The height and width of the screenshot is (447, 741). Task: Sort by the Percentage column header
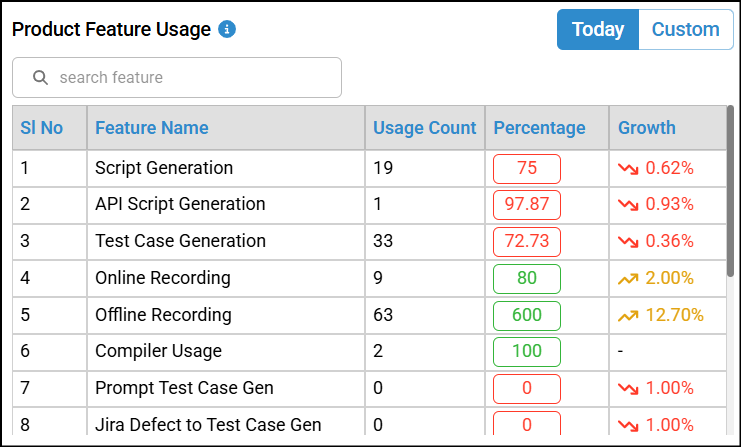click(540, 128)
